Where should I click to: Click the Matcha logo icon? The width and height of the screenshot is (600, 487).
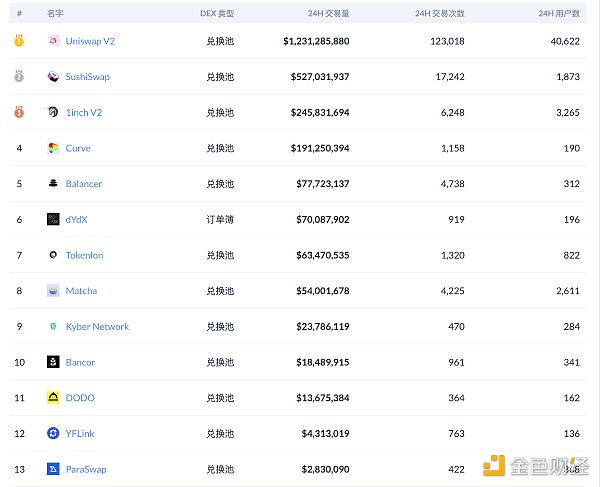(x=53, y=291)
